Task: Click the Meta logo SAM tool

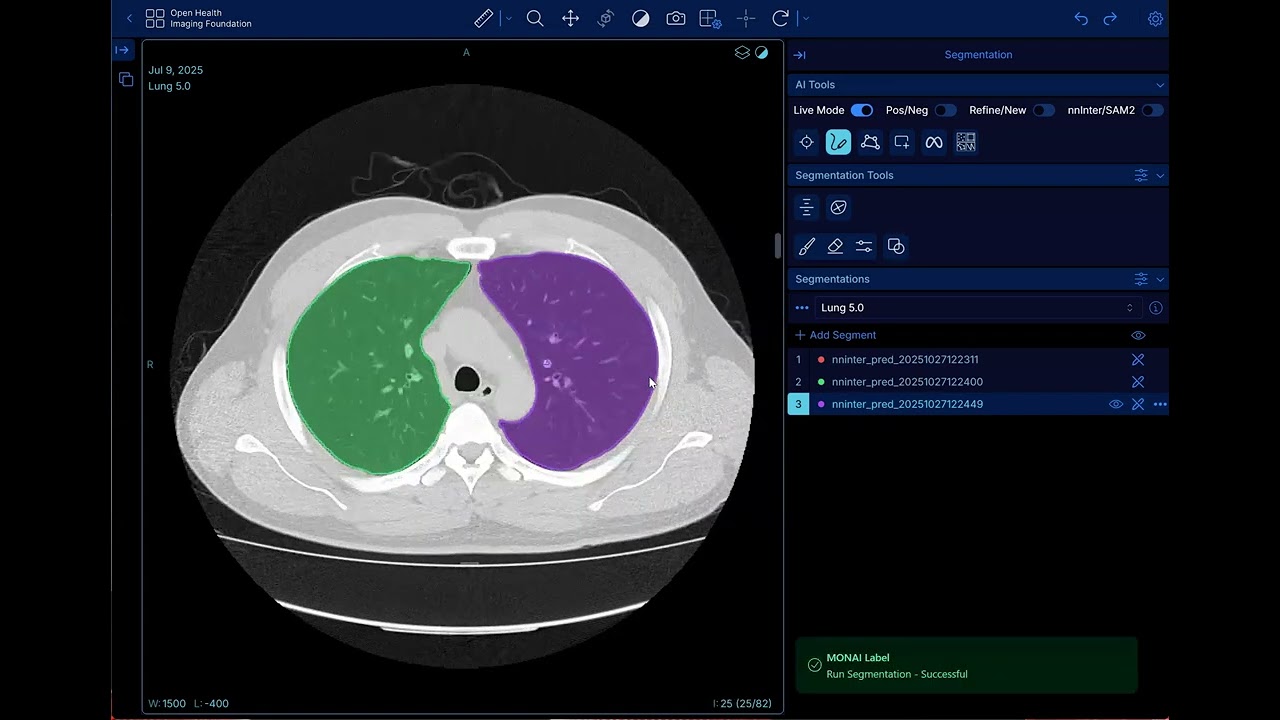Action: 934,142
